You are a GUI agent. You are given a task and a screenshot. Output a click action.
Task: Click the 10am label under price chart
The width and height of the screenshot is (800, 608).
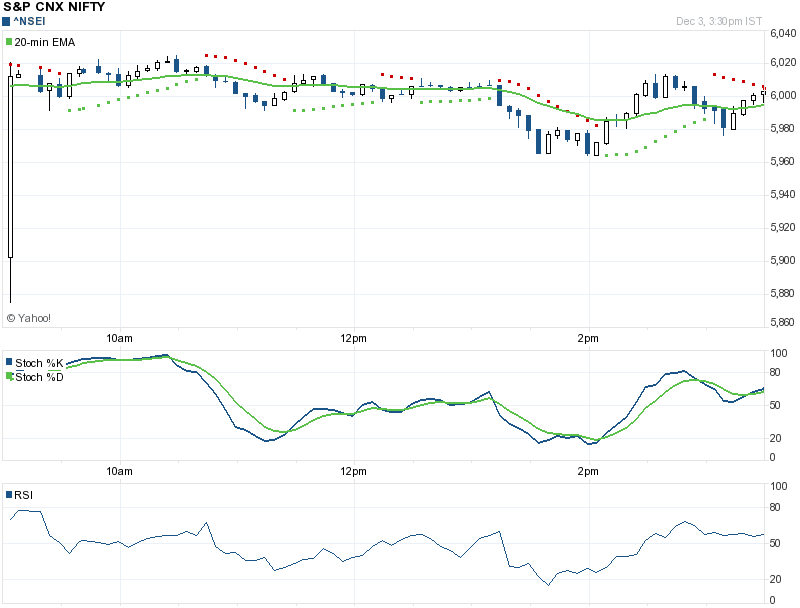coord(119,338)
